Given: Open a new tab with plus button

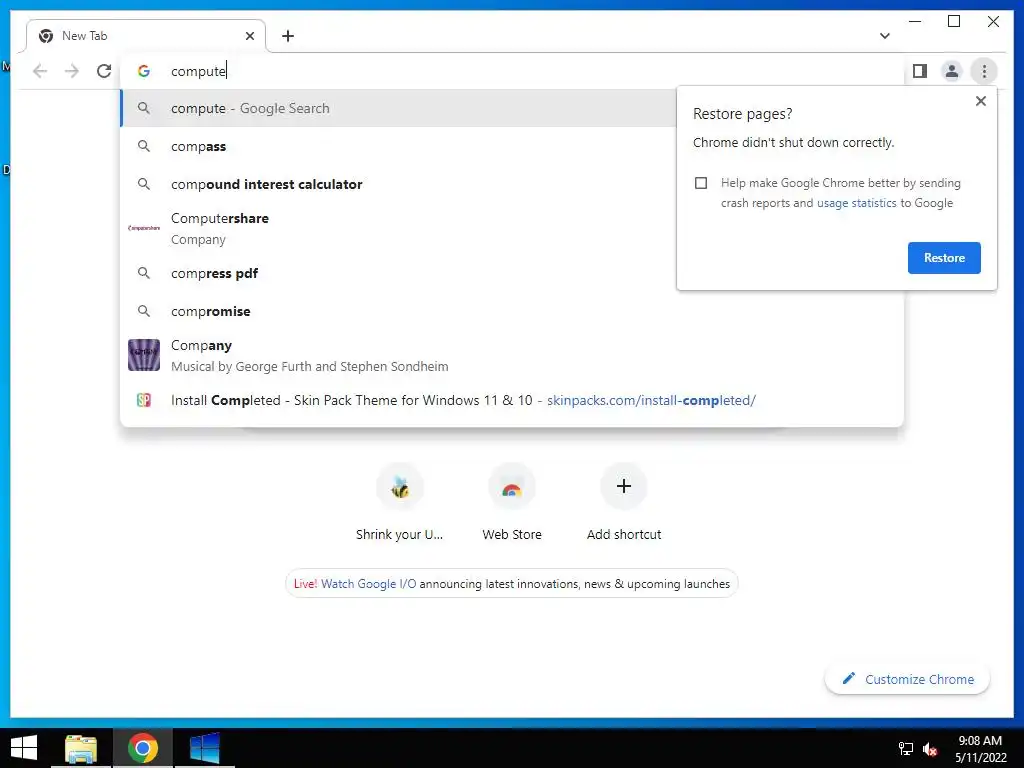Looking at the screenshot, I should point(288,36).
